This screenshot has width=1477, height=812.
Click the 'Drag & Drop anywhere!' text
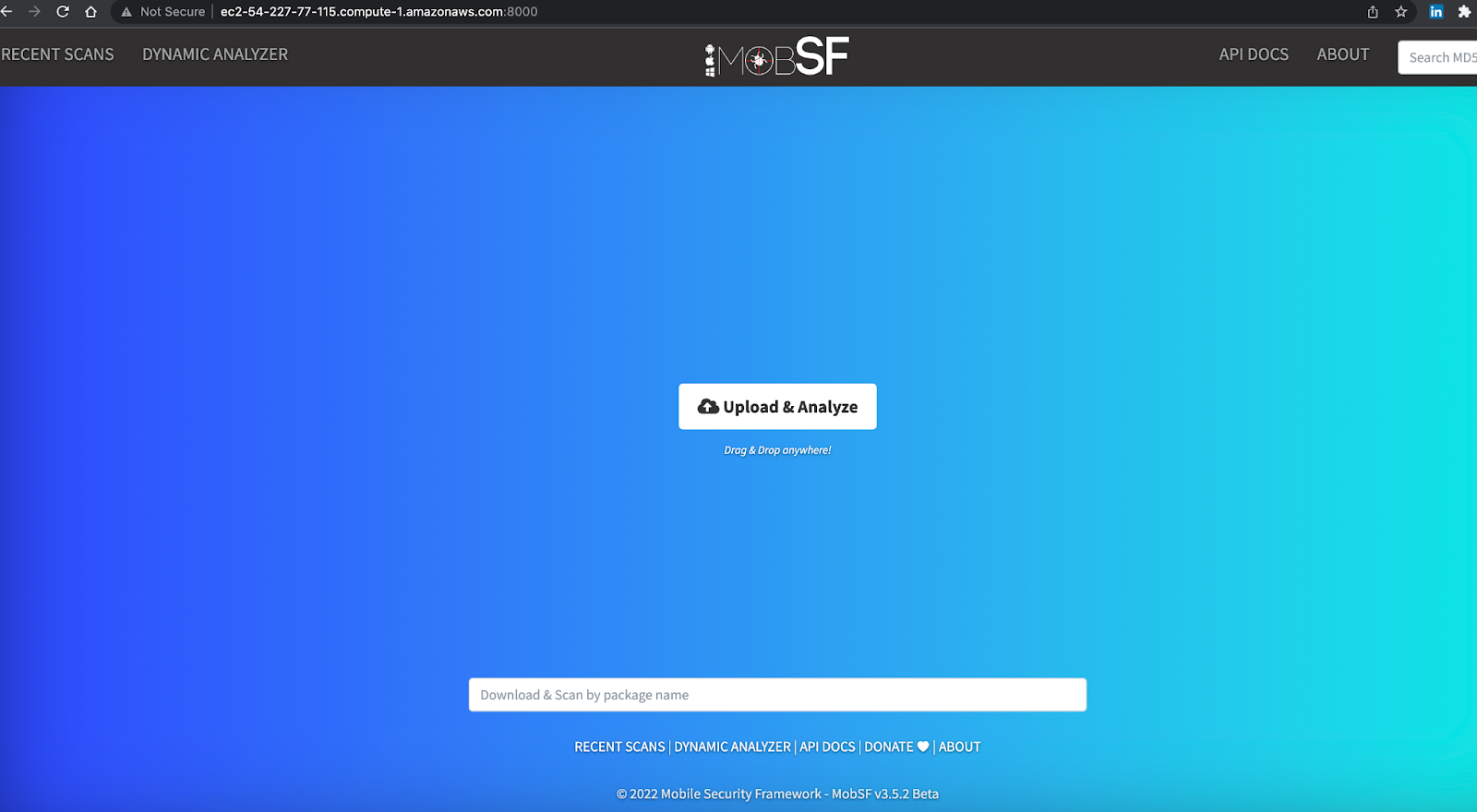(x=777, y=450)
